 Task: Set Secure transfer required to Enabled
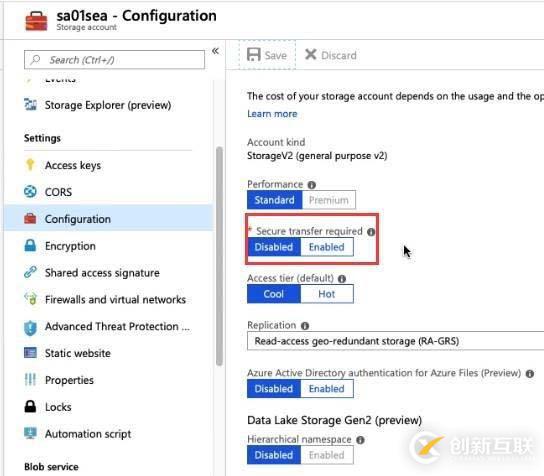[x=327, y=247]
